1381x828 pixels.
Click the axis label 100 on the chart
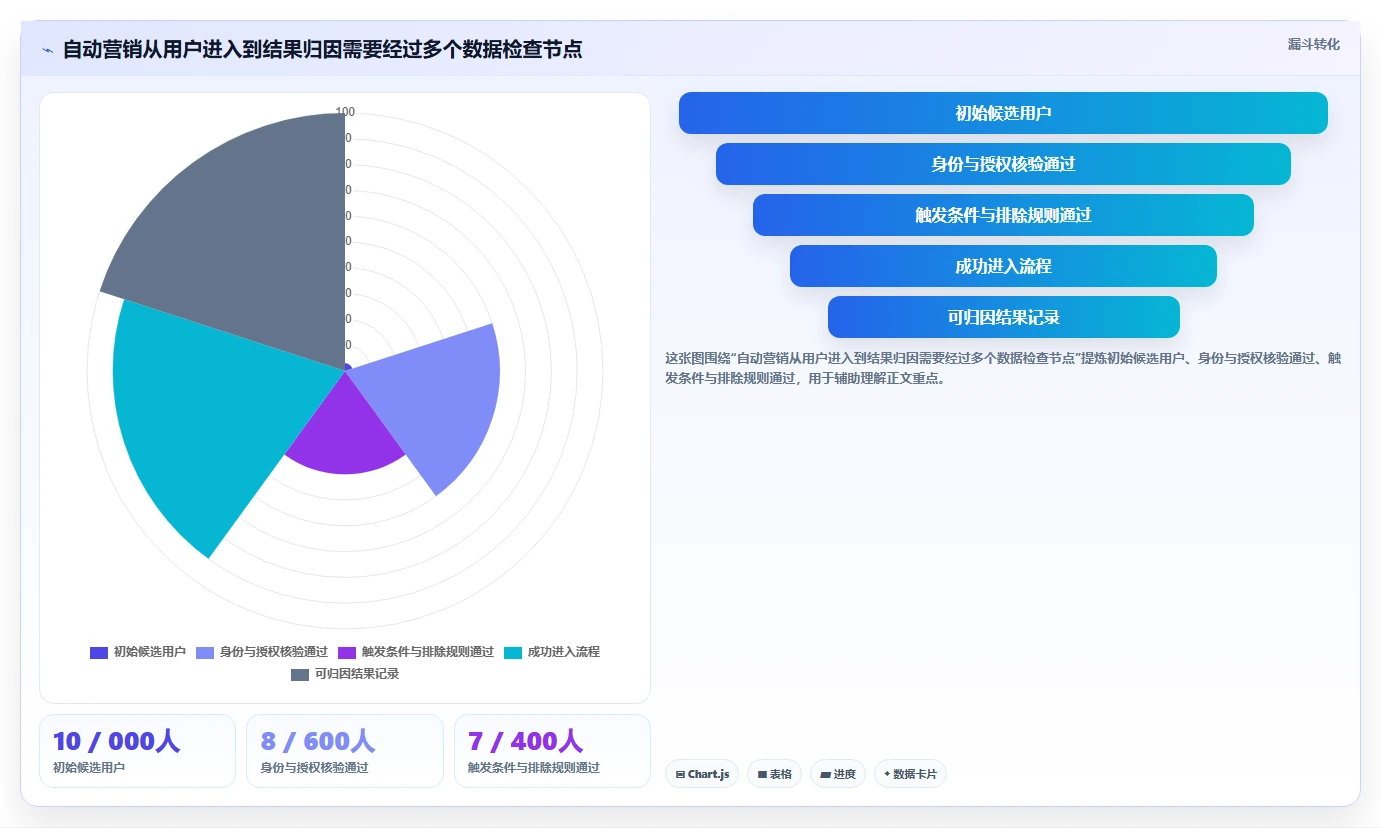tap(345, 112)
